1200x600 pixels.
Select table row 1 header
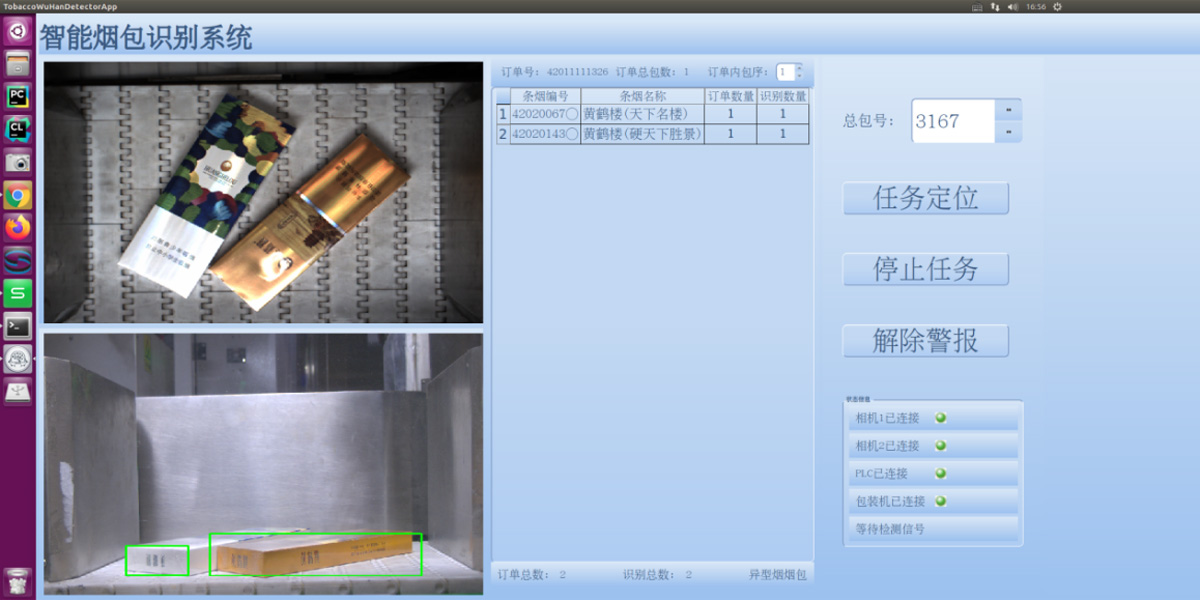503,114
